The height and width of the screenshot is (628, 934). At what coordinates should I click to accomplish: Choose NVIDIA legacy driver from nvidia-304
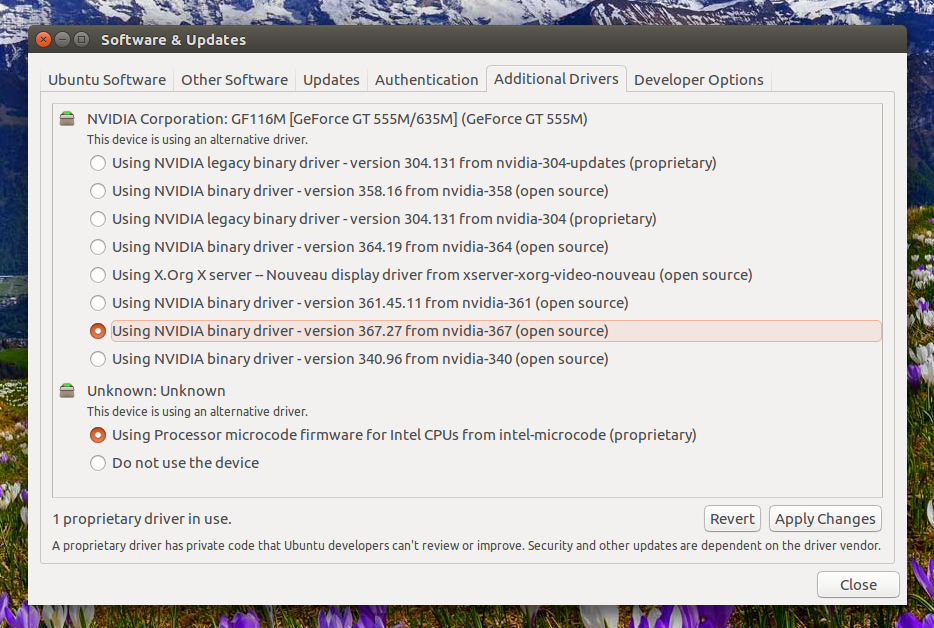[98, 219]
